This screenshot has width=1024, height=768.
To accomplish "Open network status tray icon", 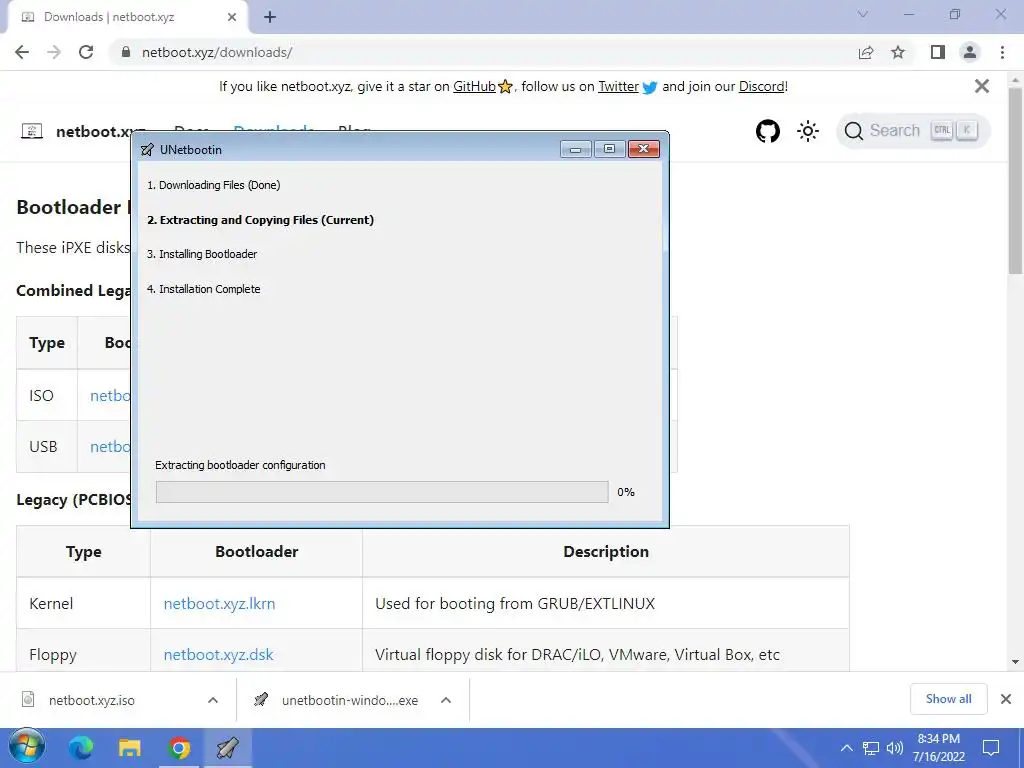I will click(871, 748).
